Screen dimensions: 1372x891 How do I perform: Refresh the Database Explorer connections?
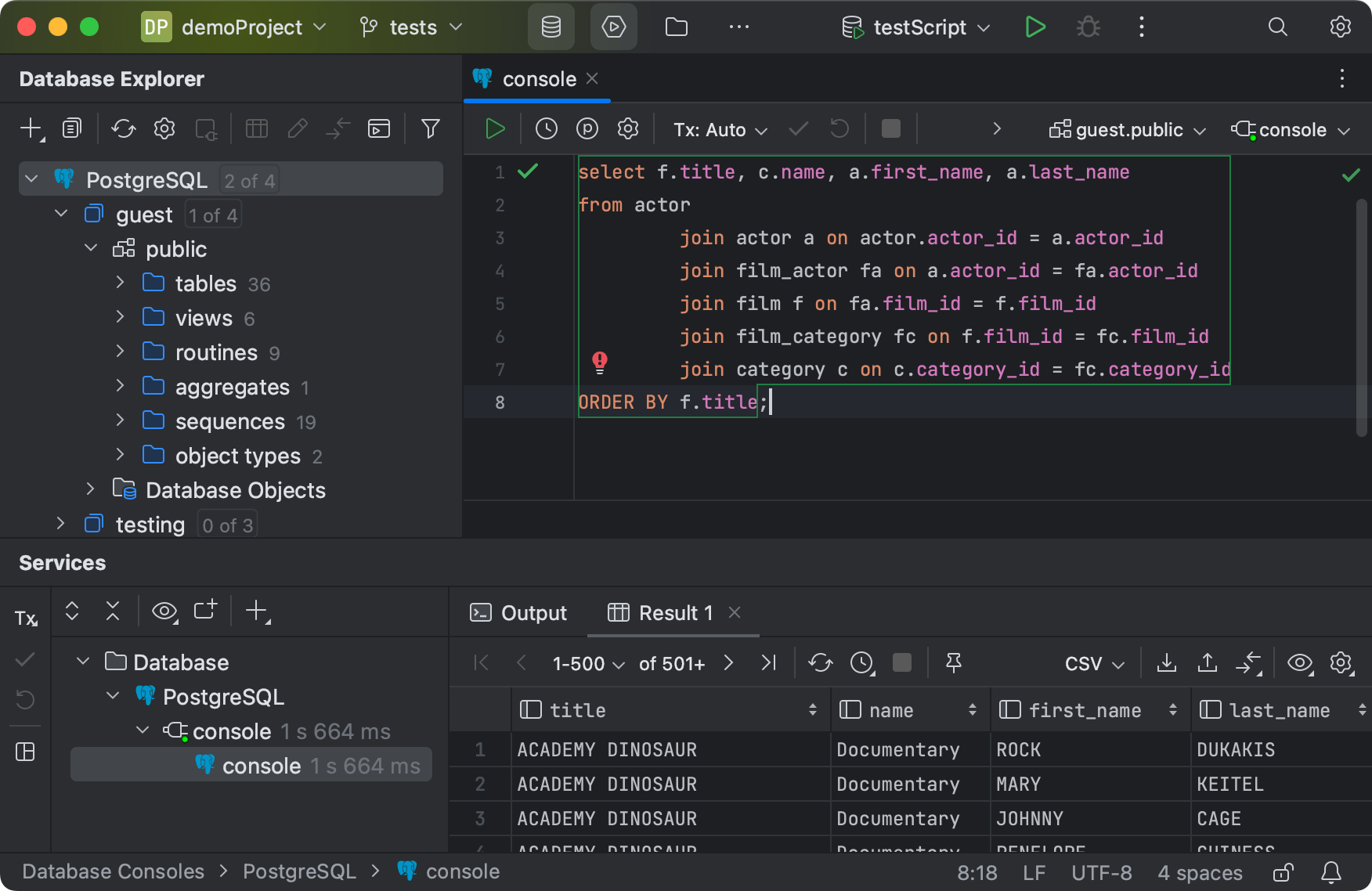[123, 128]
